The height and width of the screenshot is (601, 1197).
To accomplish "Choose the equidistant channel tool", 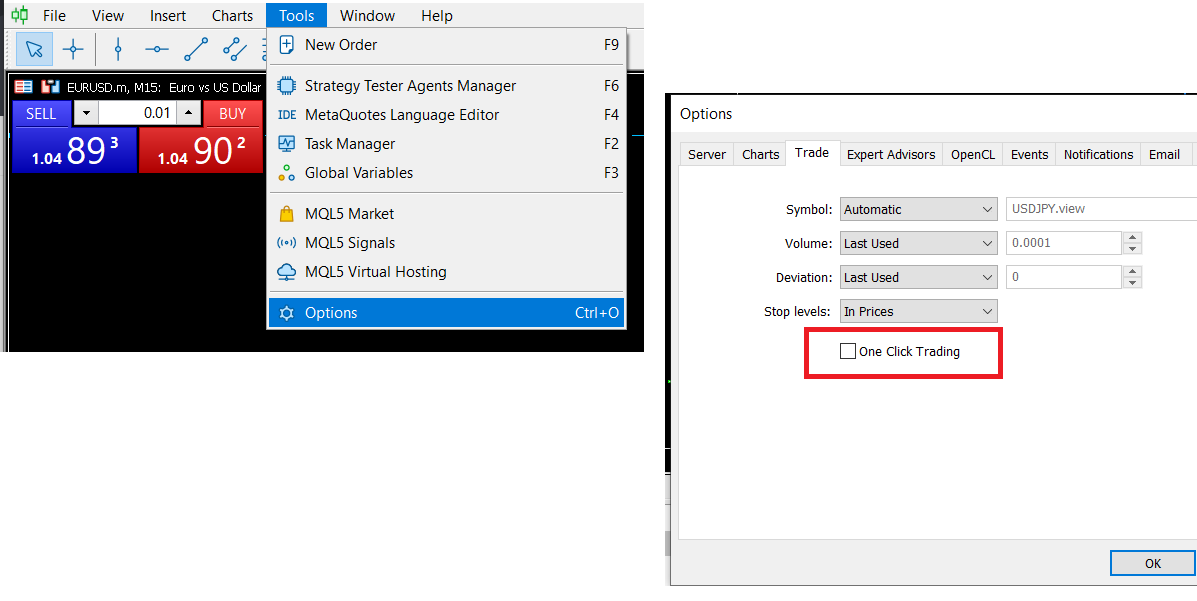I will point(235,48).
